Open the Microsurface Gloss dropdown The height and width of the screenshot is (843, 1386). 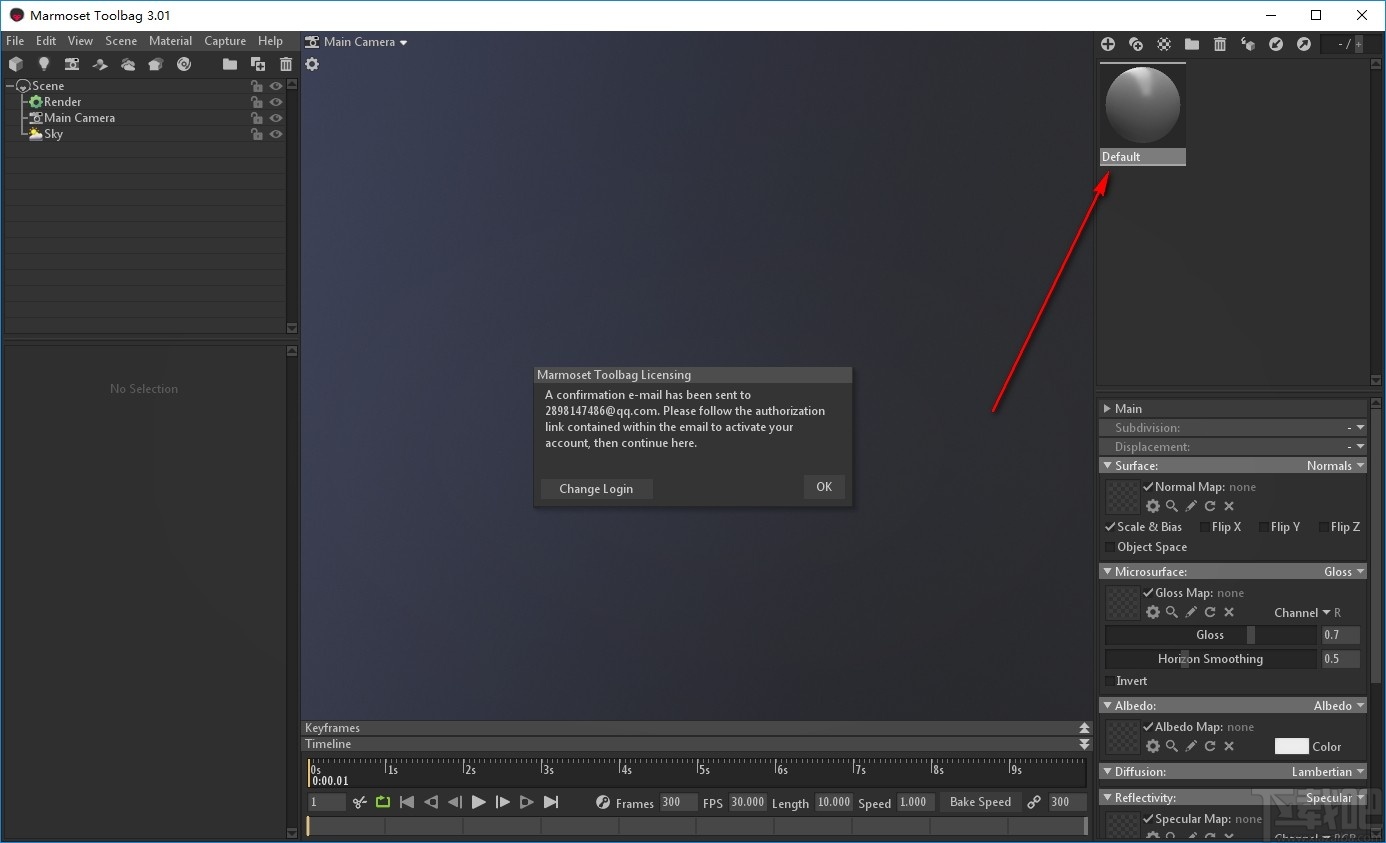coord(1344,572)
